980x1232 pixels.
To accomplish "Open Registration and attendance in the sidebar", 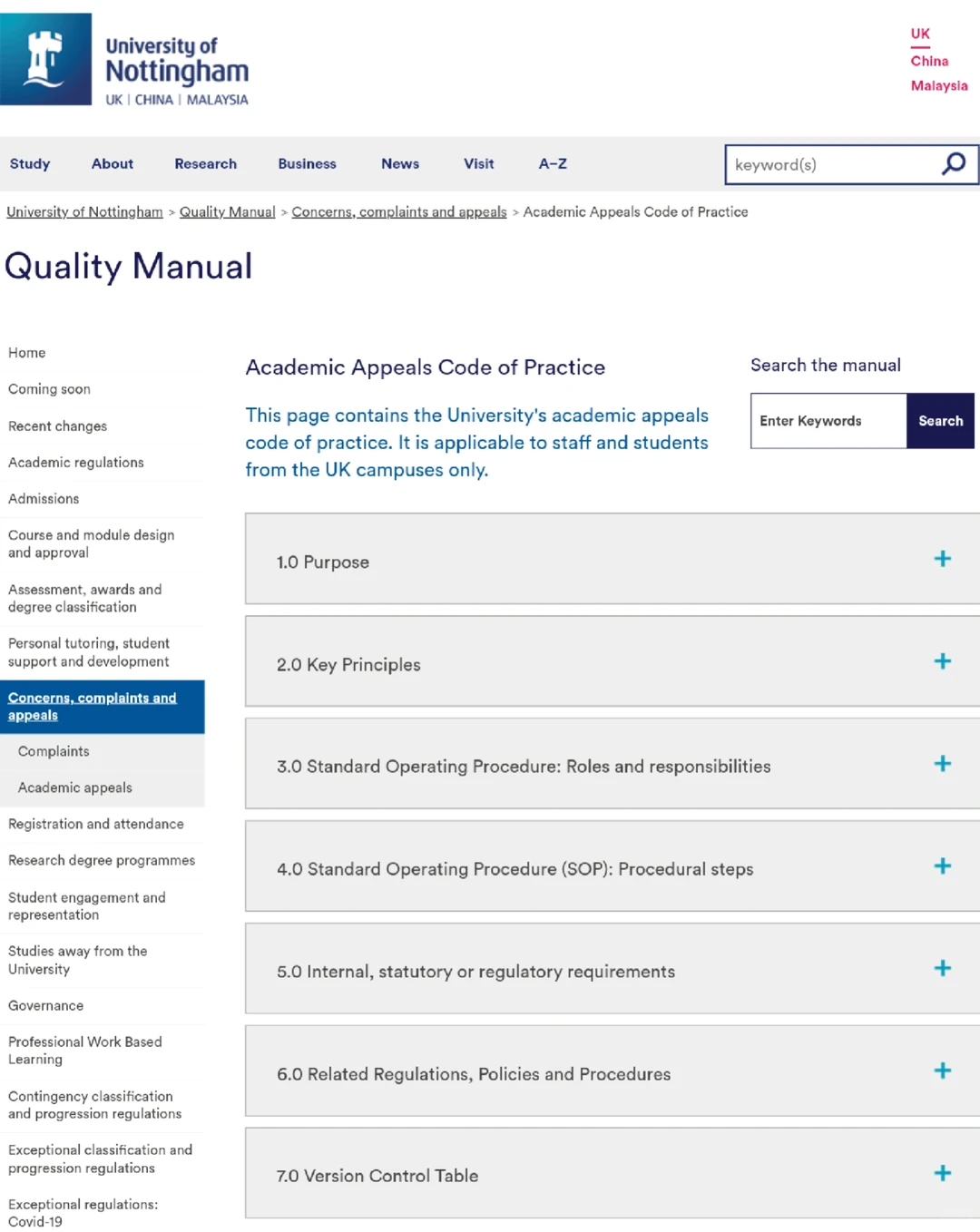I will 96,825.
